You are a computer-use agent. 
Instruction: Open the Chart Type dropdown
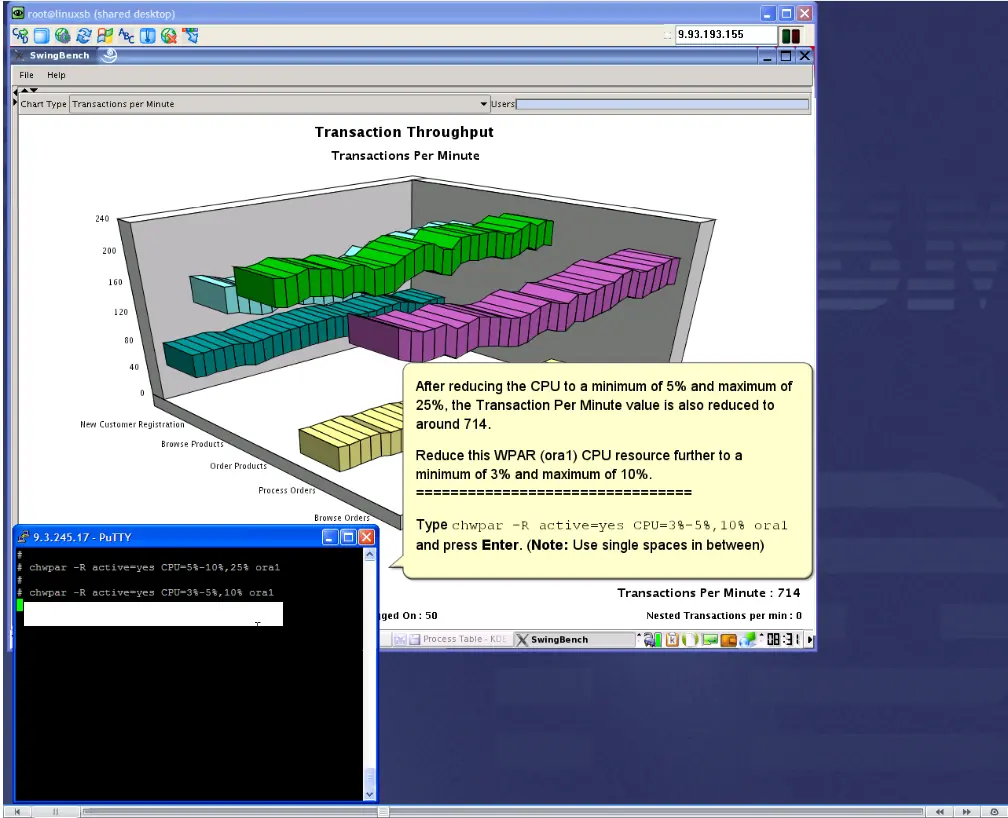pos(280,104)
